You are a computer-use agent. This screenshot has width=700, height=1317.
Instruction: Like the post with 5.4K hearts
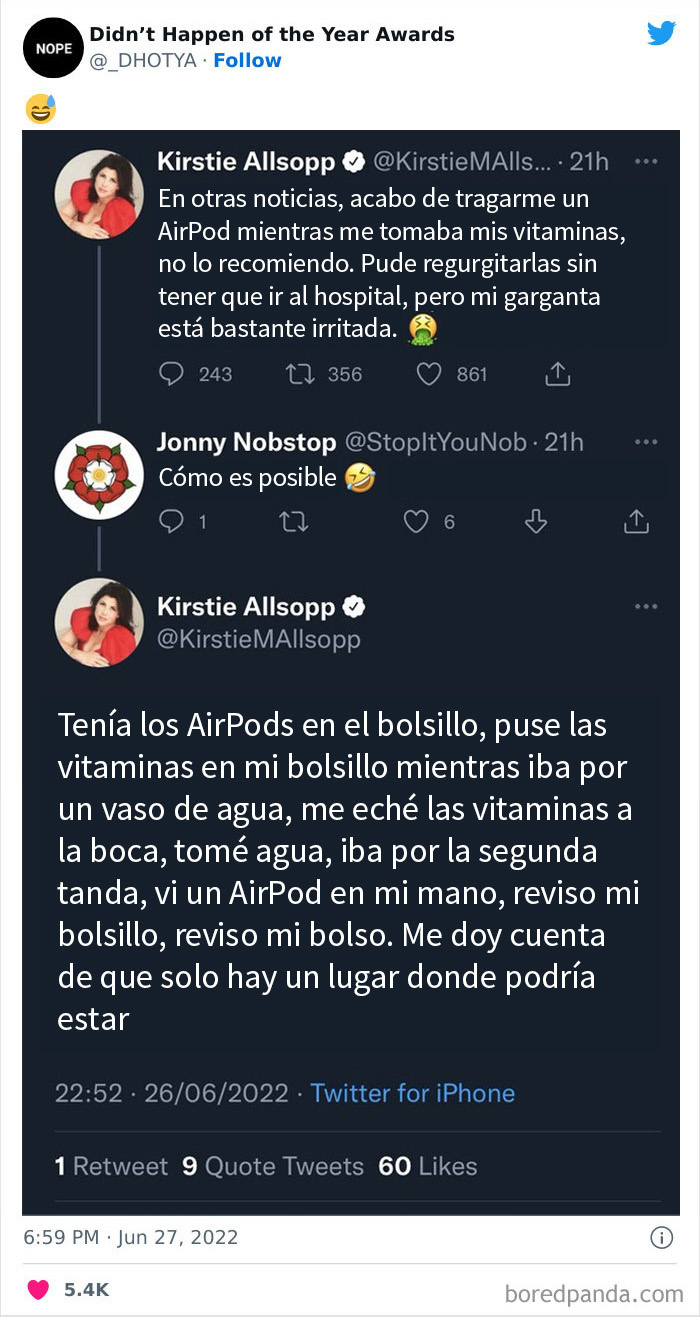38,1290
